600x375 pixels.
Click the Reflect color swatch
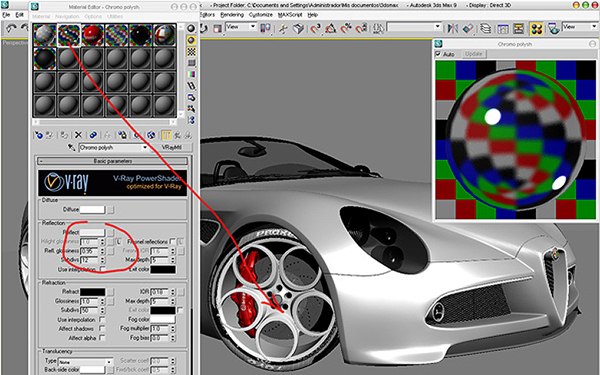pyautogui.click(x=92, y=232)
